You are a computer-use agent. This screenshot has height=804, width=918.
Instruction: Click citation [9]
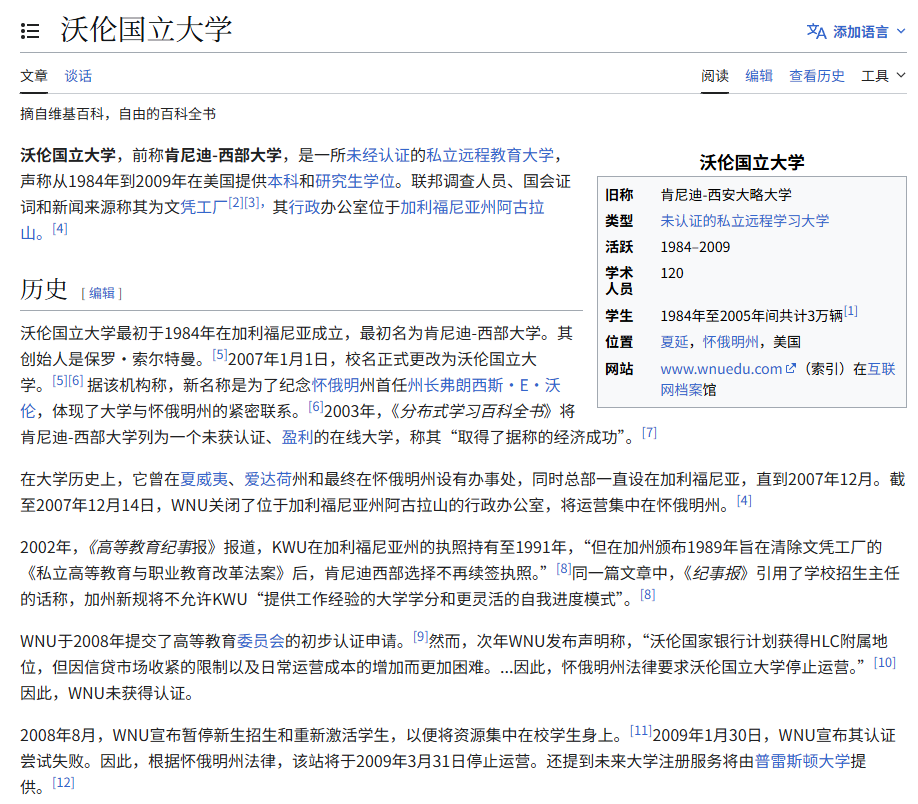tap(421, 637)
